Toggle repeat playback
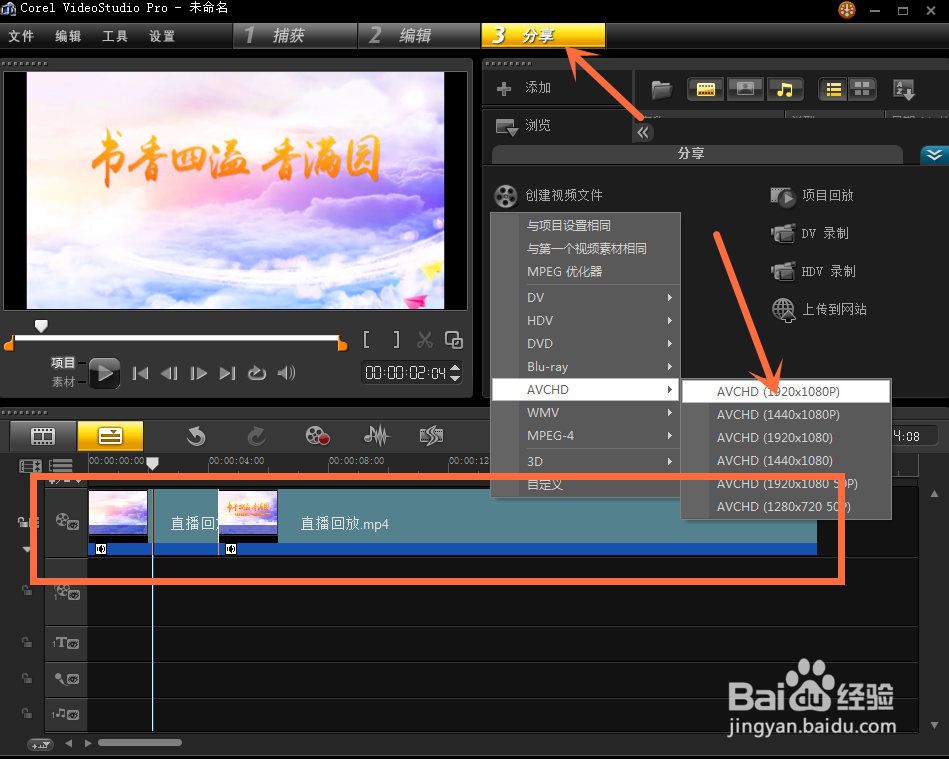949x759 pixels. pyautogui.click(x=257, y=373)
